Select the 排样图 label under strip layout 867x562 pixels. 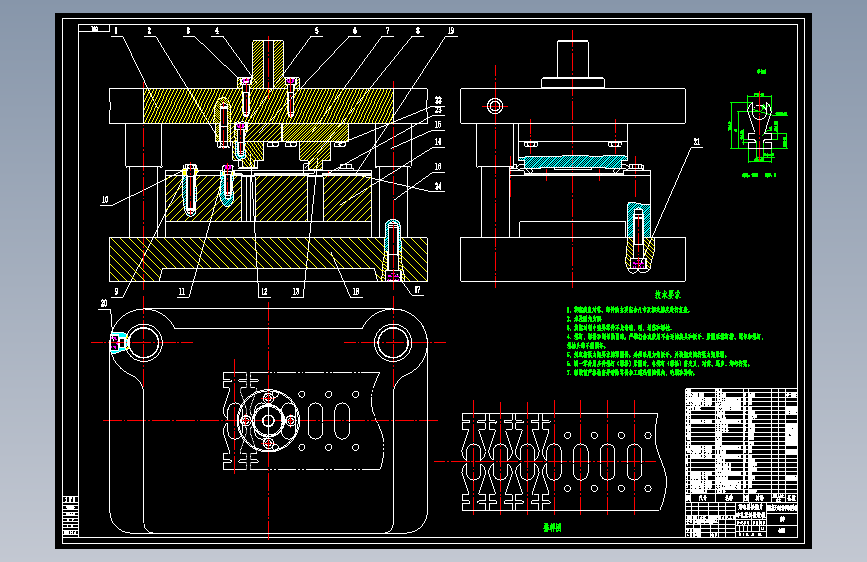pos(552,528)
